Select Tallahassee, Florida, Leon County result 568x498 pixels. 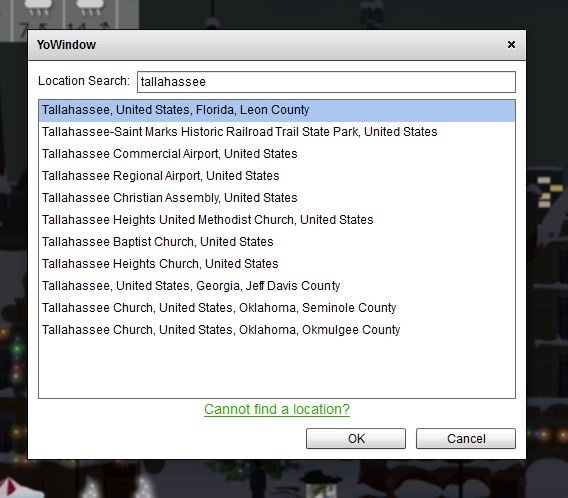click(277, 110)
